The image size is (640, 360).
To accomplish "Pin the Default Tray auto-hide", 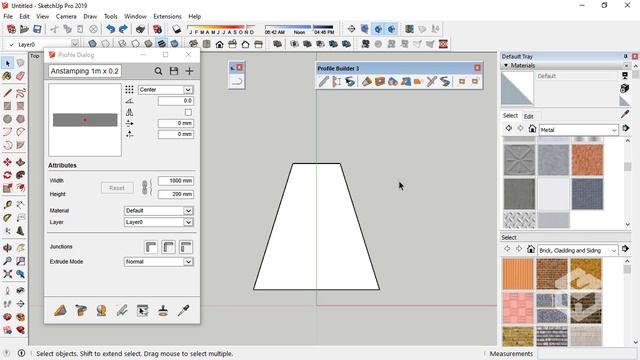I will click(x=625, y=56).
